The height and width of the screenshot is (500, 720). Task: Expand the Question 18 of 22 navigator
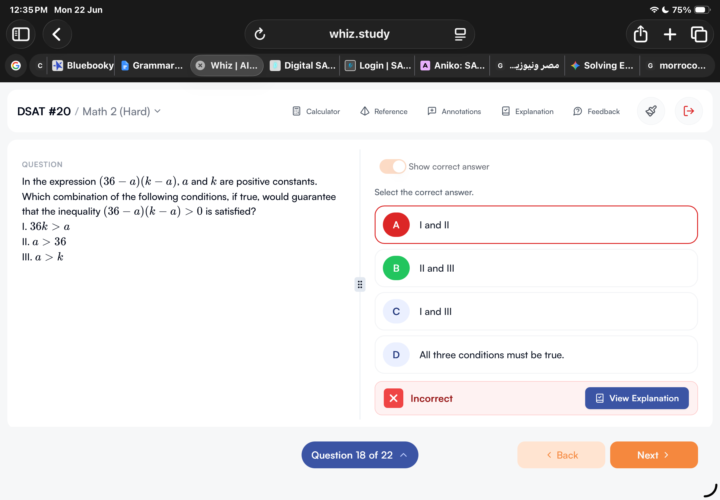click(360, 455)
